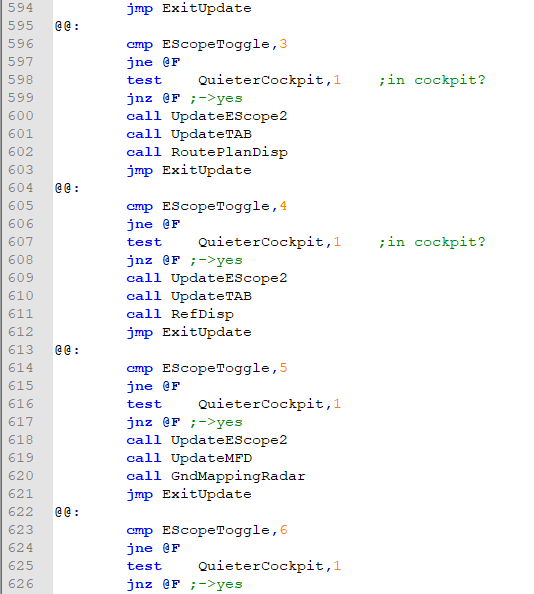Viewport: 534px width, 594px height.
Task: Click the value 4 in the EScopeToggle compare
Action: pyautogui.click(x=283, y=206)
